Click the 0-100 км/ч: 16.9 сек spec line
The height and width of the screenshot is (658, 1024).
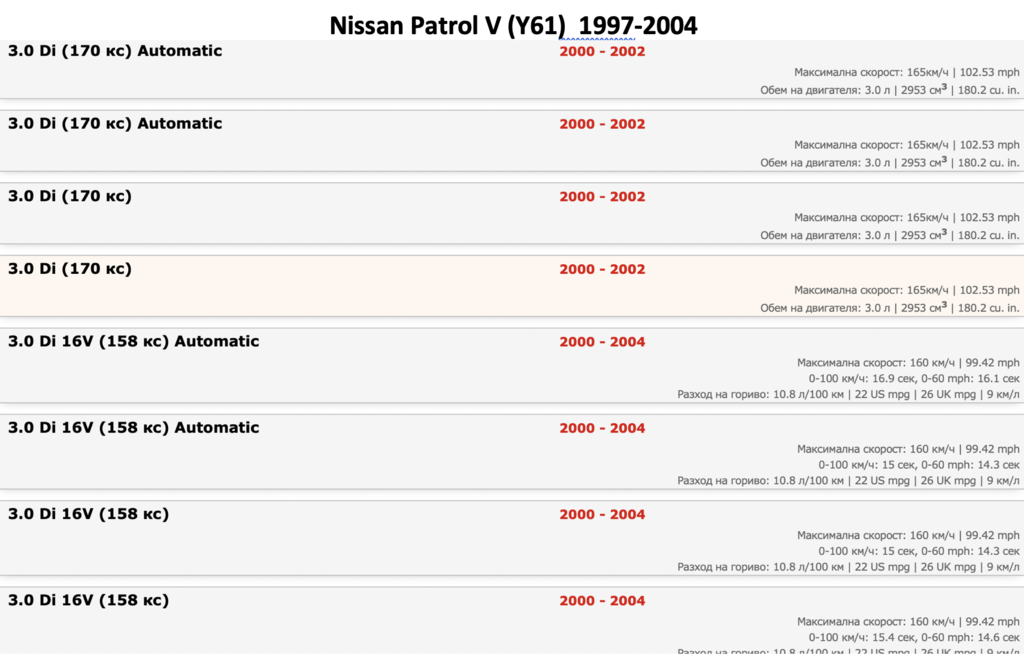914,379
